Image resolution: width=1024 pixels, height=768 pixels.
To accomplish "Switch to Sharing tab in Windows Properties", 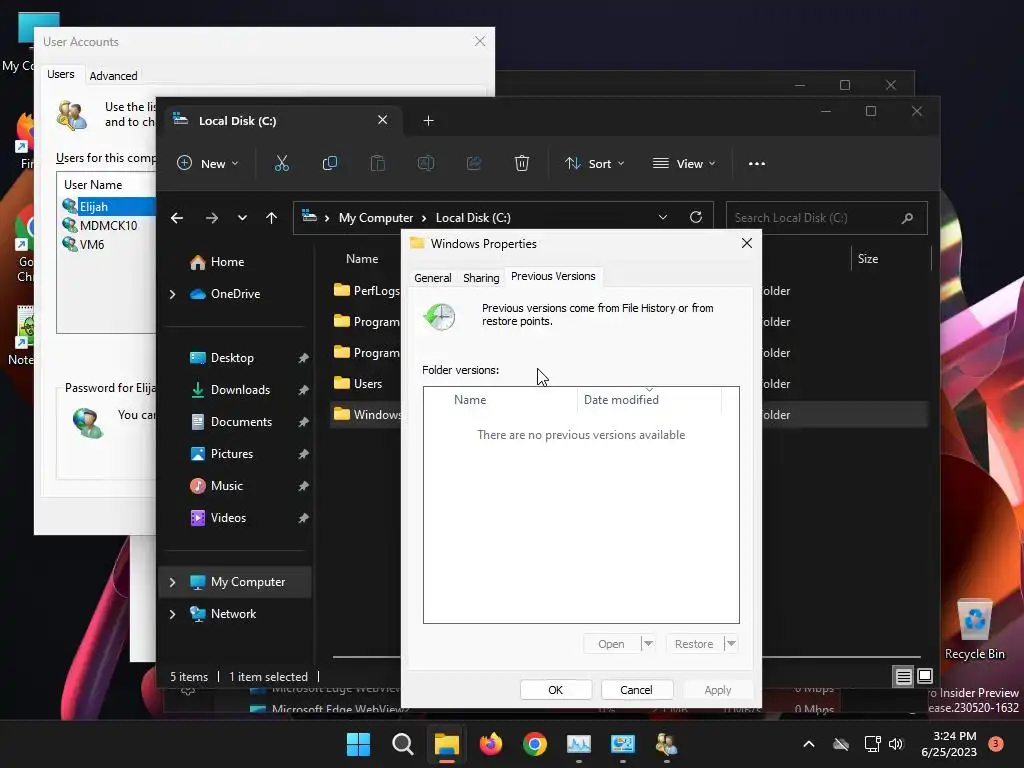I will pos(481,278).
